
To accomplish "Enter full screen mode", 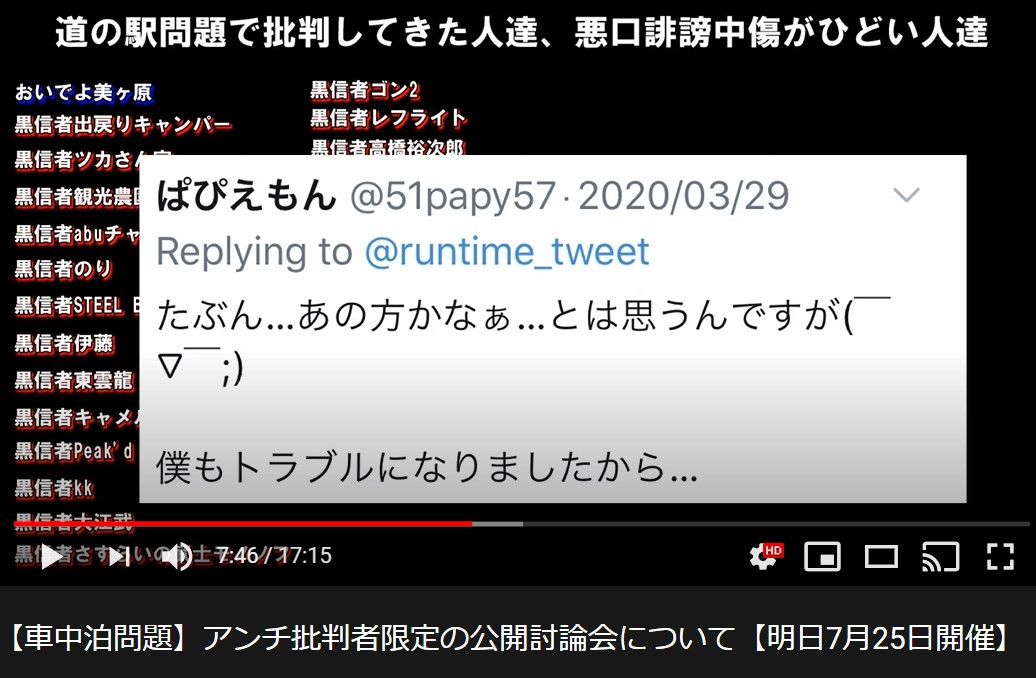I will [x=1000, y=556].
